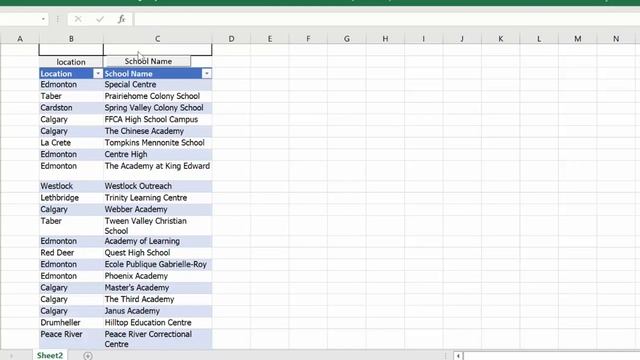Select the Prairiehome Colony School cell

[158, 96]
